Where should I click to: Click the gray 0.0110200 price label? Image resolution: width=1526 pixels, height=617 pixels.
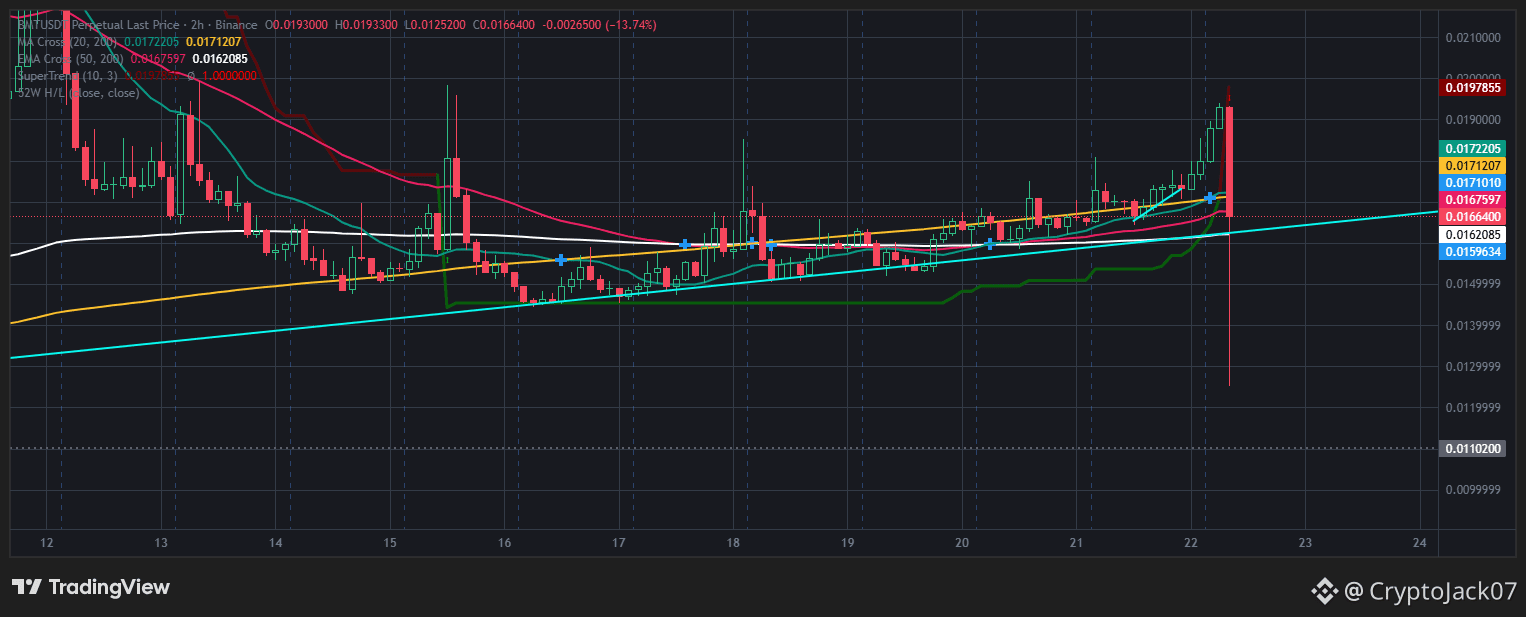point(1472,449)
